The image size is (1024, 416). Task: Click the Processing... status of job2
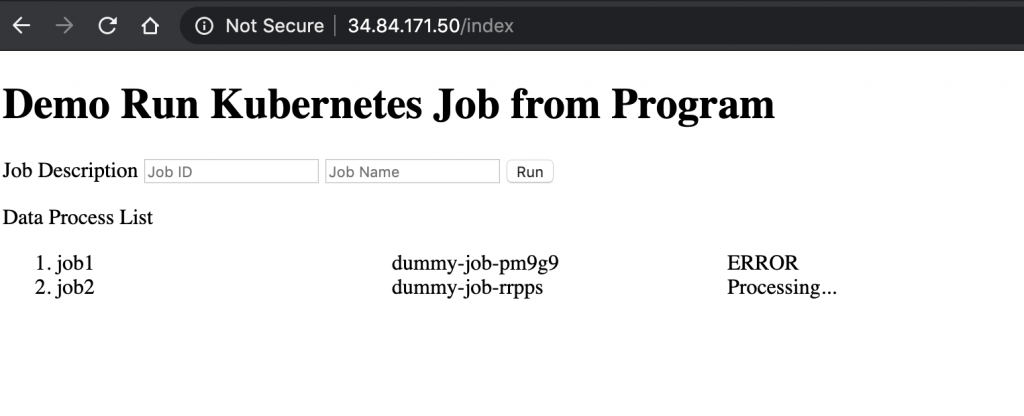[x=782, y=287]
